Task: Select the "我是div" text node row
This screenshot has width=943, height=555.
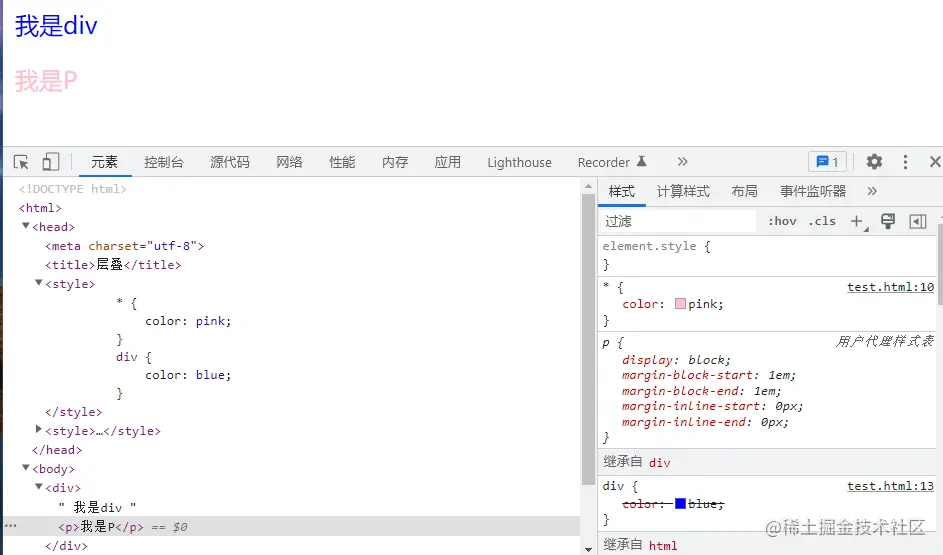Action: tap(97, 507)
